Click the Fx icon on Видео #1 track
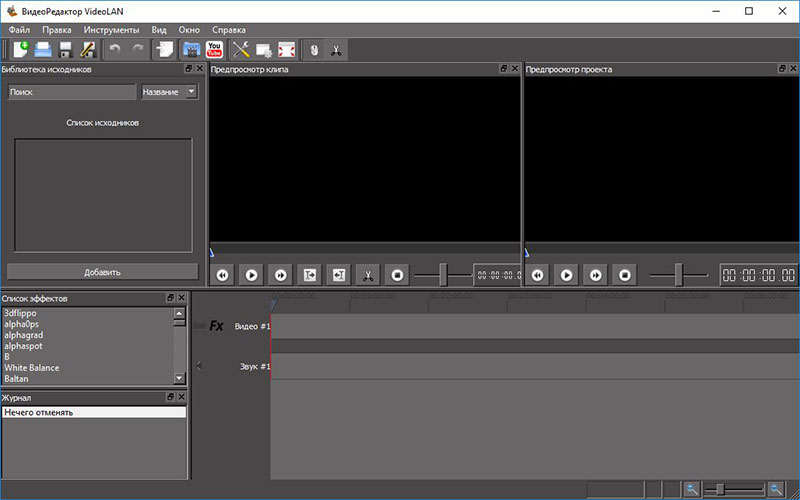Screen dimensions: 800x500 [216, 326]
